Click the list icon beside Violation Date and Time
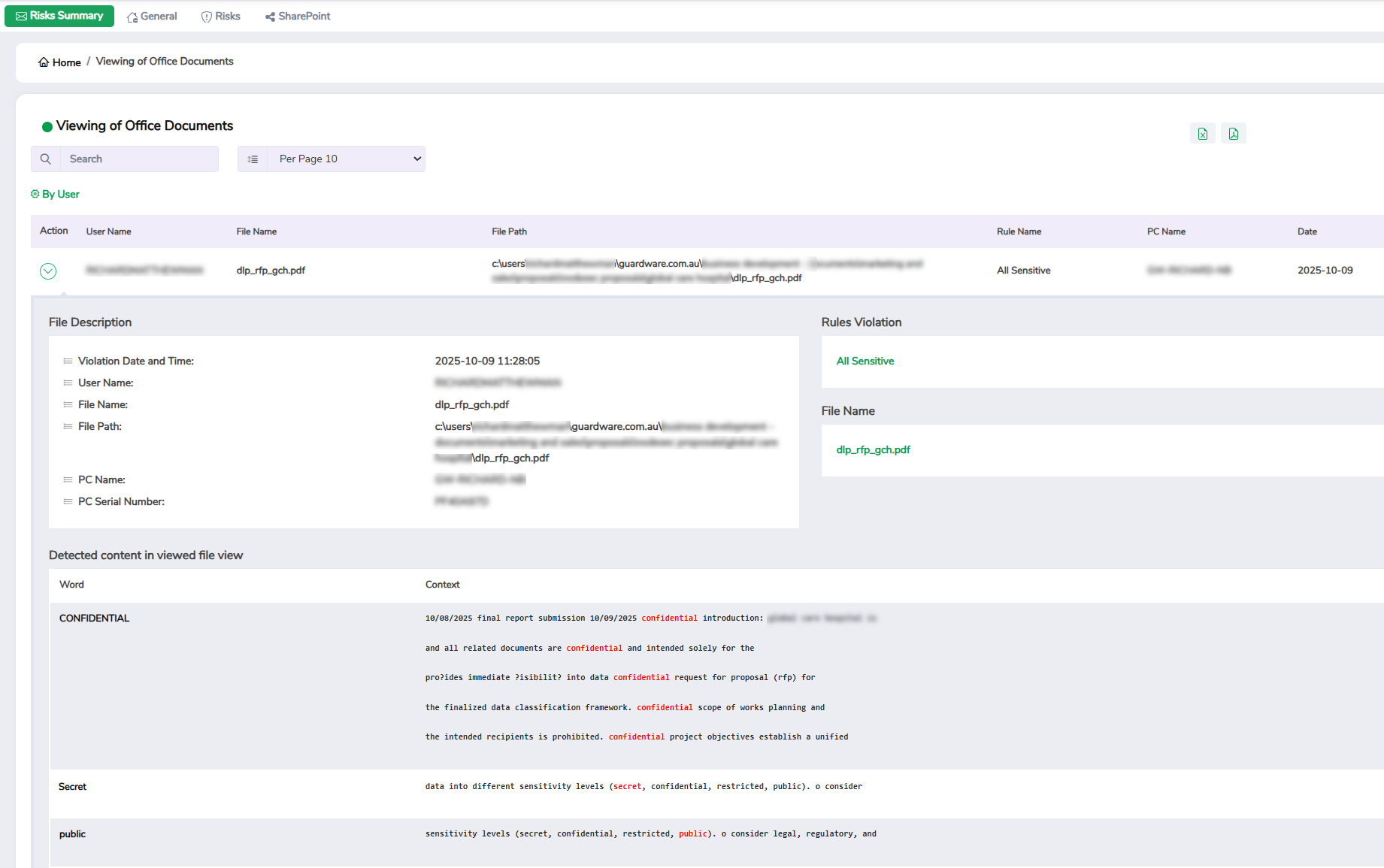 coord(68,361)
